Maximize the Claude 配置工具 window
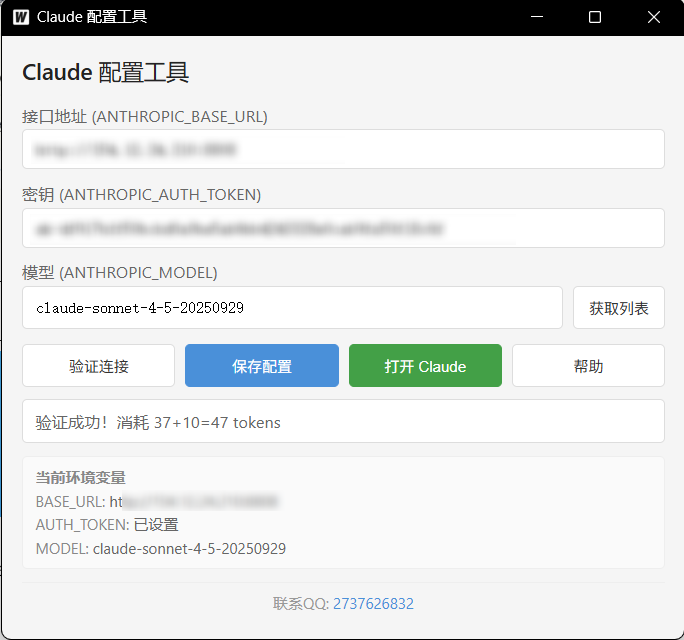Screen dimensions: 684x640 [595, 17]
